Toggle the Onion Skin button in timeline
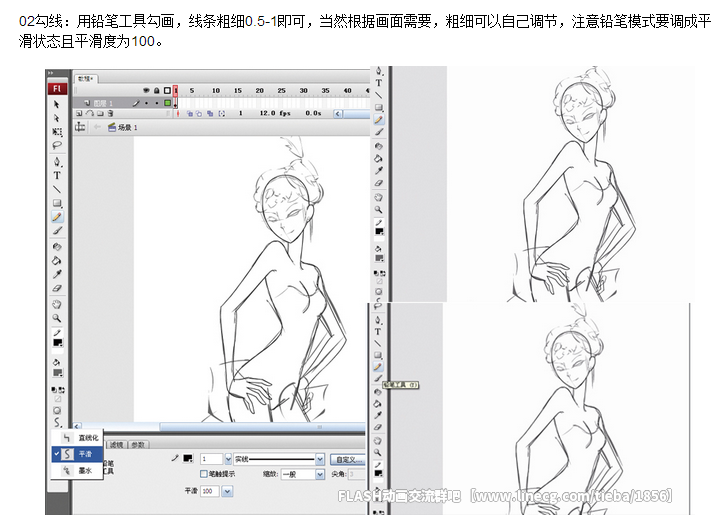The height and width of the screenshot is (515, 724). click(x=189, y=113)
